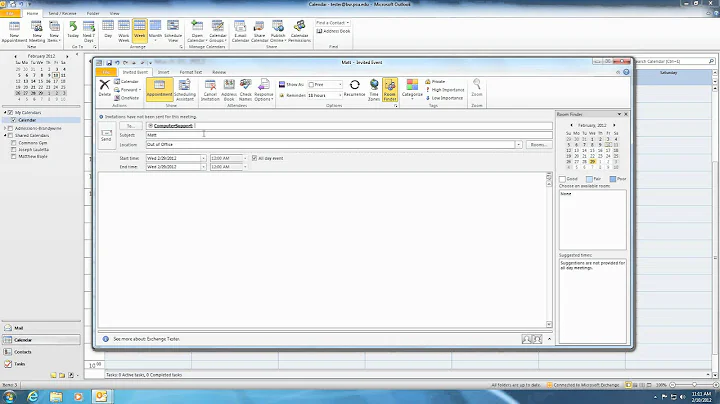Click the Windows Start button

(9, 396)
